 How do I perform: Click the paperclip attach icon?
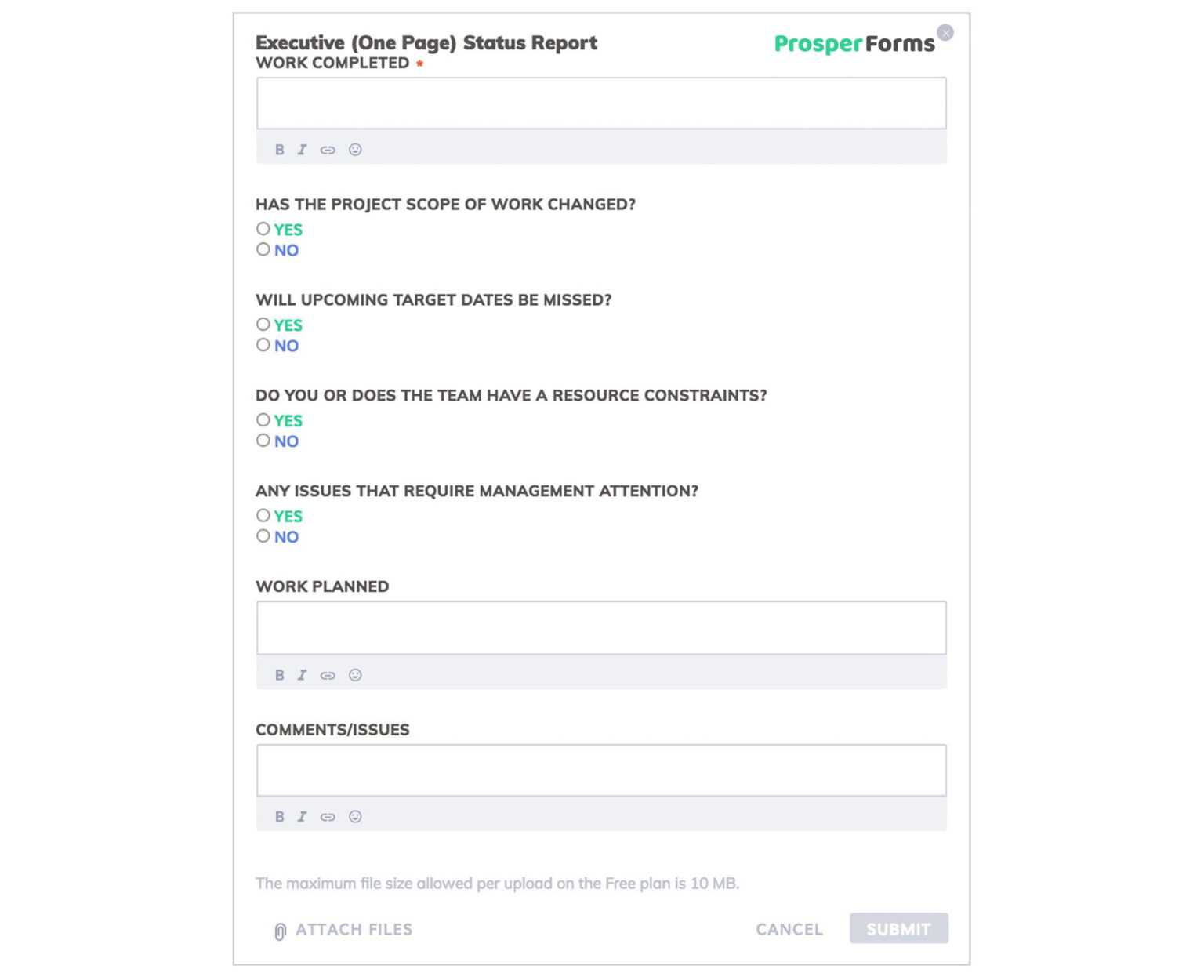pyautogui.click(x=278, y=929)
